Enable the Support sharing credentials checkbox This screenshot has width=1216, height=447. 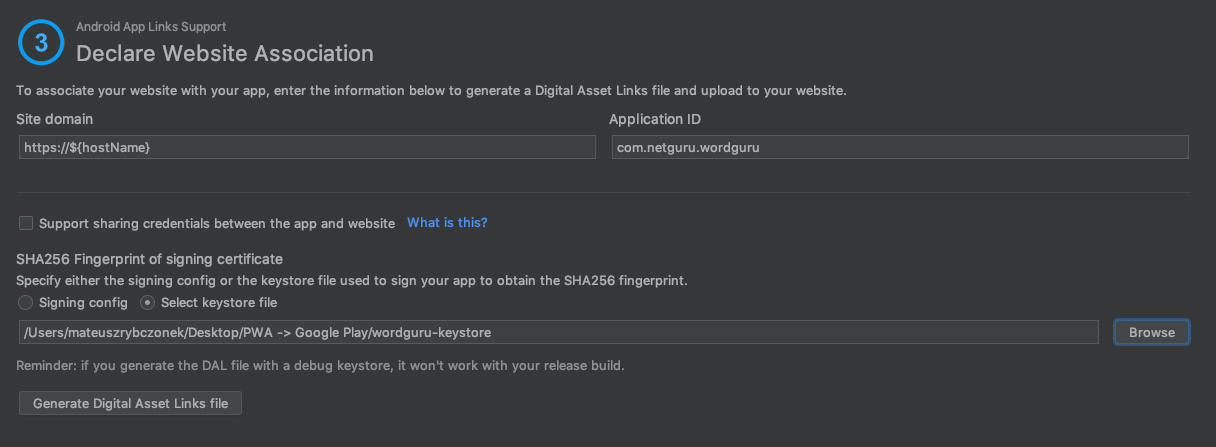tap(26, 223)
